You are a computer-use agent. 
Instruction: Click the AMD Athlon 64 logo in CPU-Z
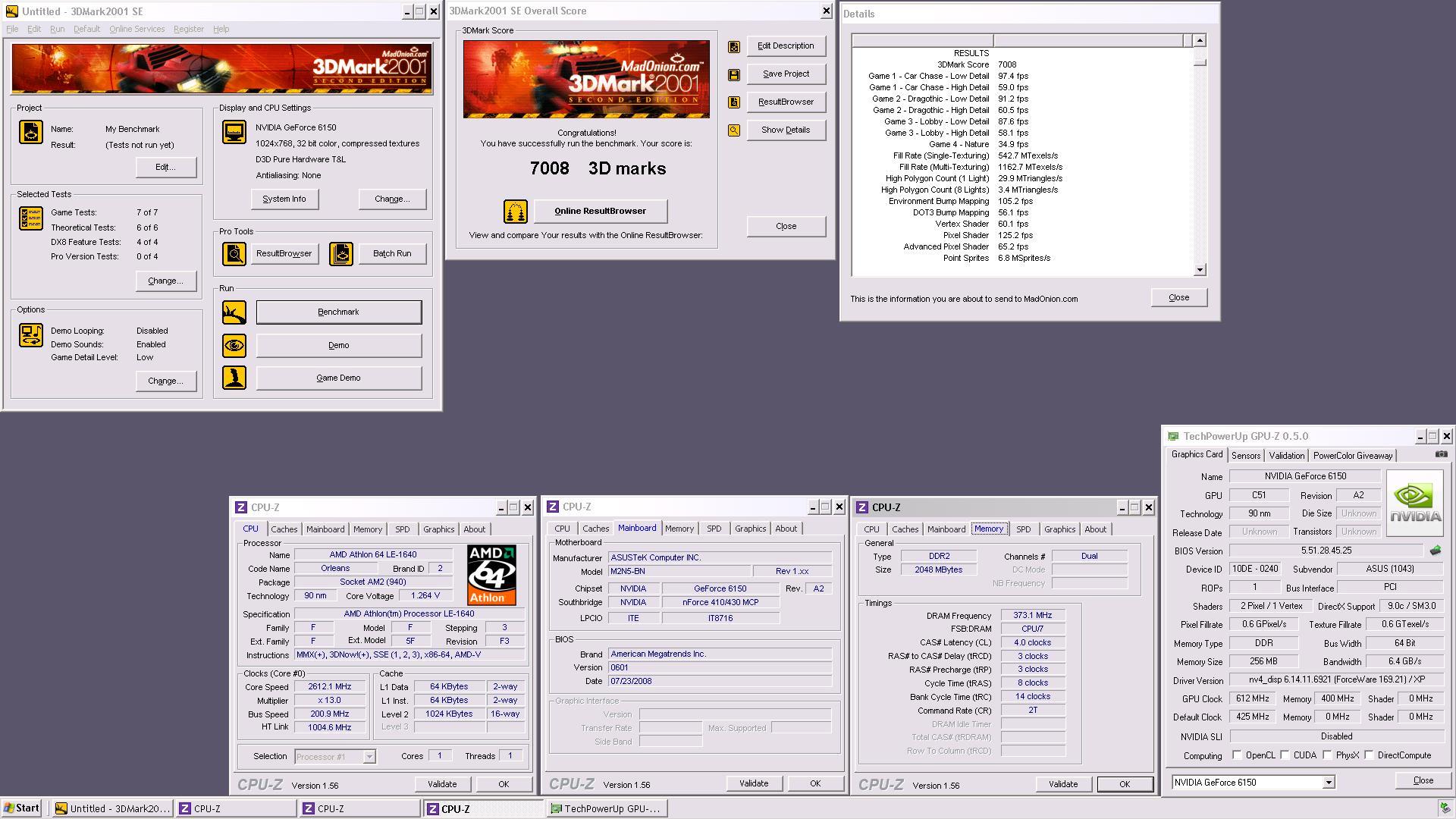click(491, 575)
